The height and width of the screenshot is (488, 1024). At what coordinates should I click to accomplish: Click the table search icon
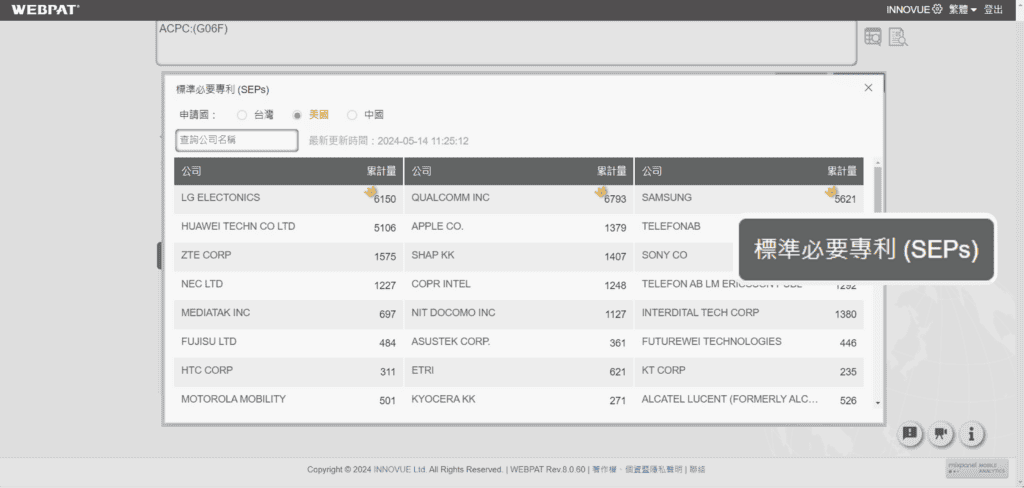pyautogui.click(x=873, y=37)
